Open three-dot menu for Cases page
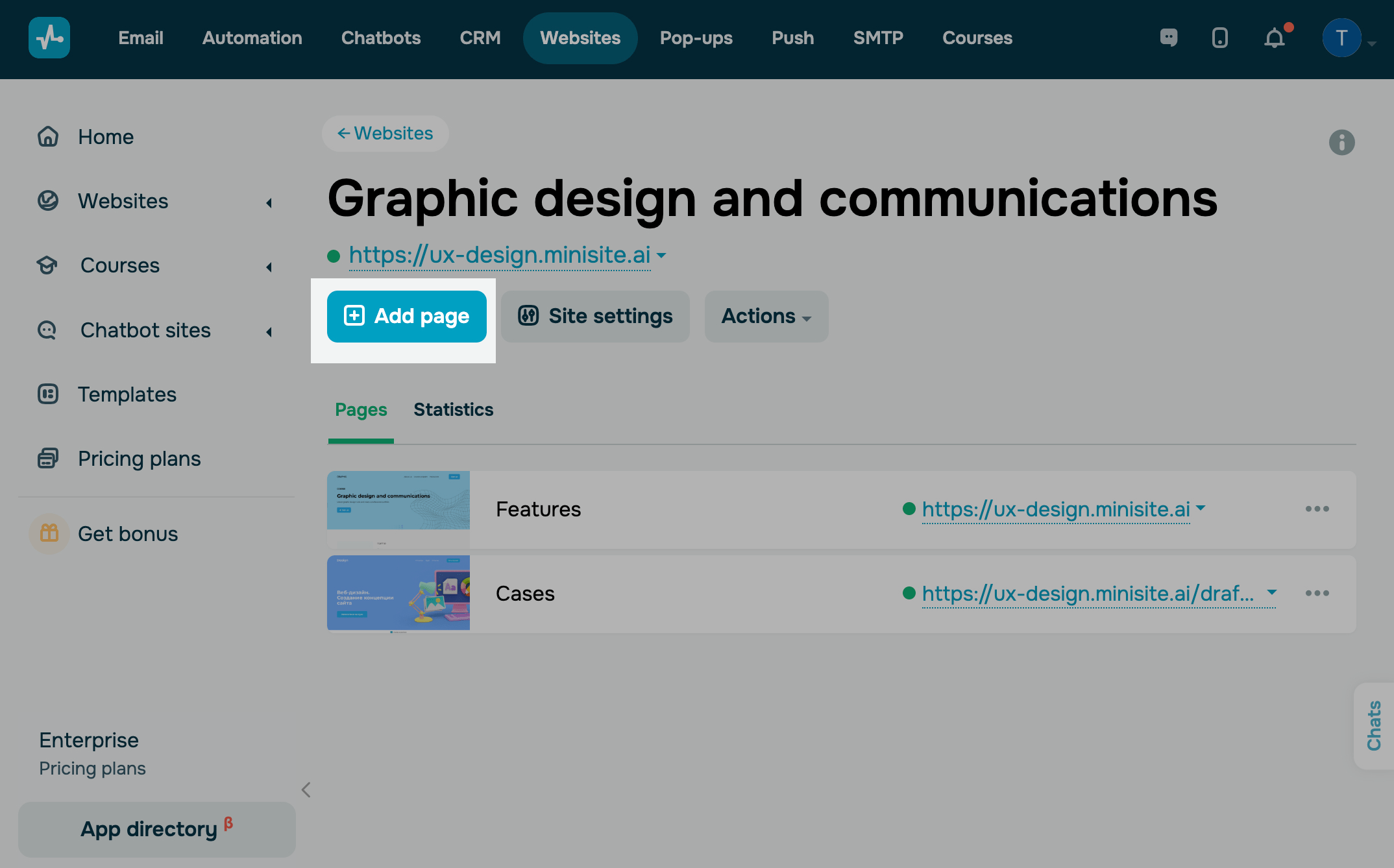Image resolution: width=1394 pixels, height=868 pixels. 1317,594
